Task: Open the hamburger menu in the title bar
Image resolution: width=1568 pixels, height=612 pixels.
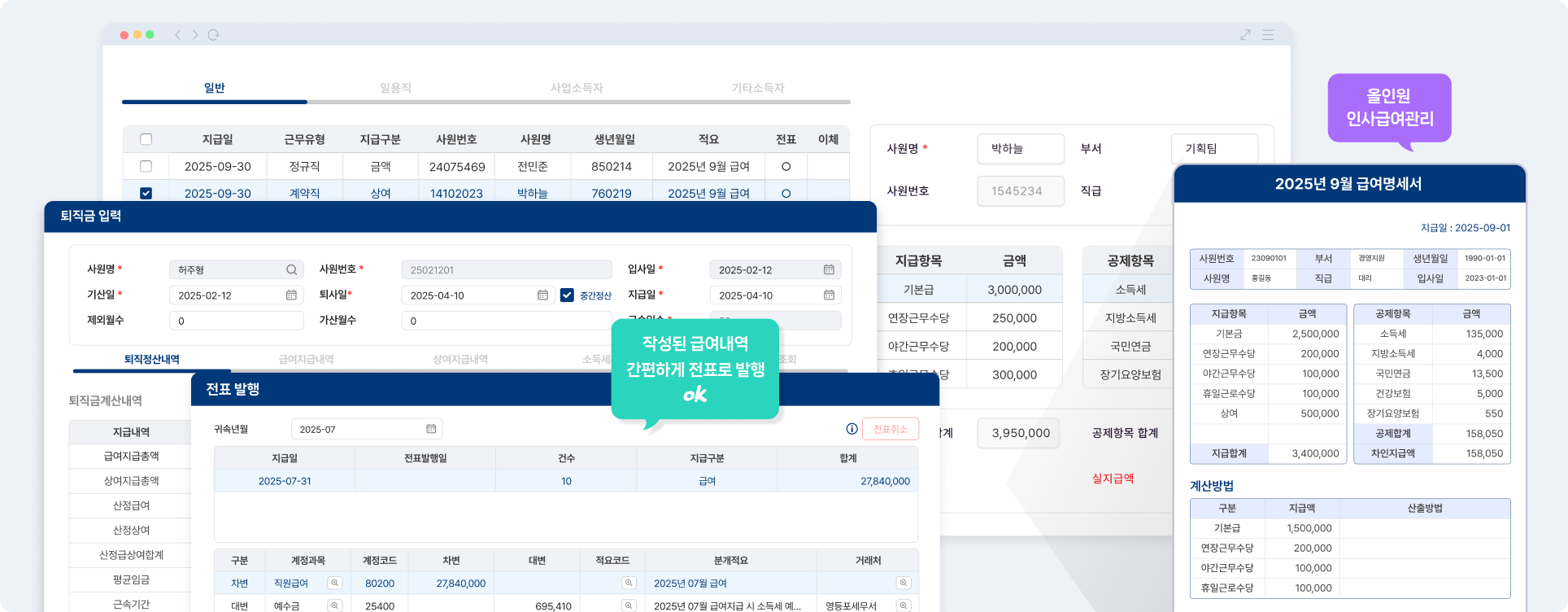Action: point(1268,35)
